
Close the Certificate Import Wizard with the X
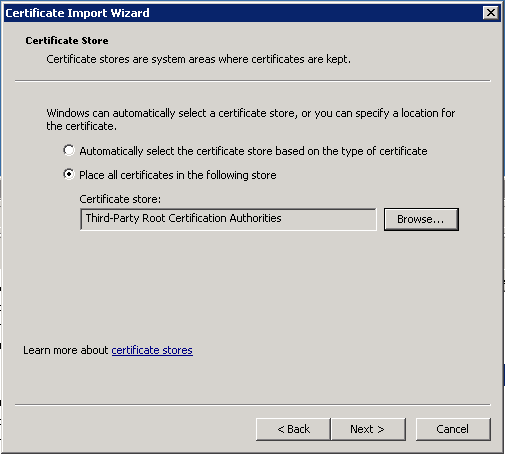point(490,13)
